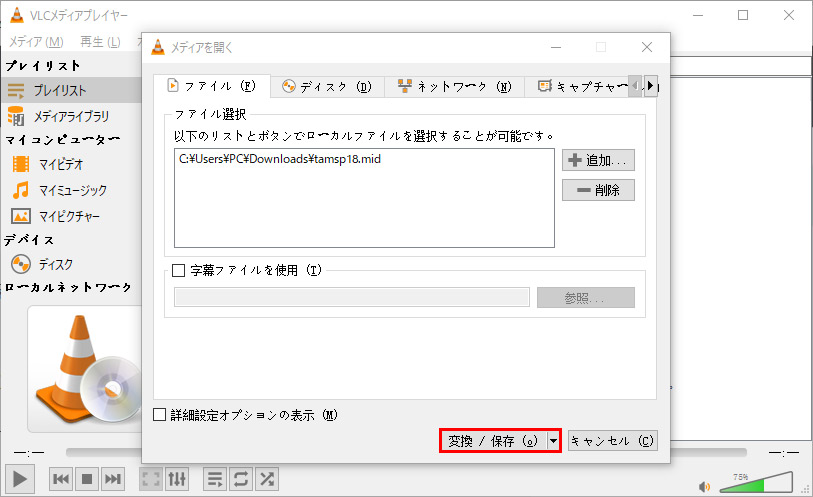This screenshot has height=497, width=813.
Task: Enable shuffle random playback icon
Action: 267,479
